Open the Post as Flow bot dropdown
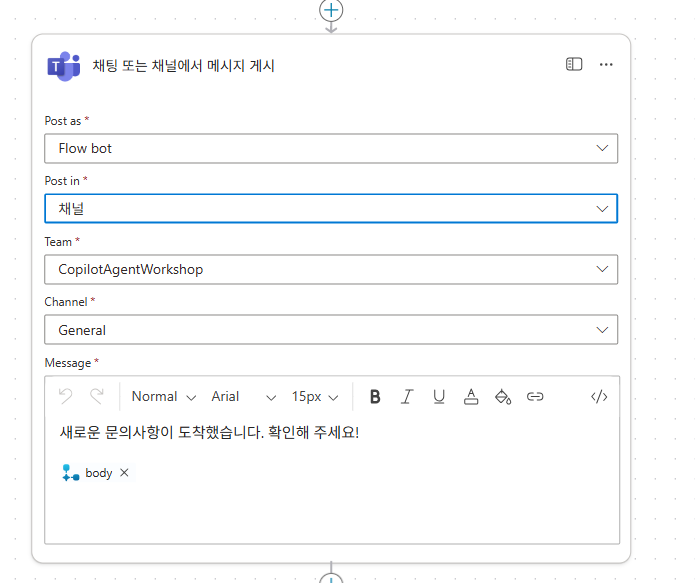This screenshot has width=695, height=583. 331,149
